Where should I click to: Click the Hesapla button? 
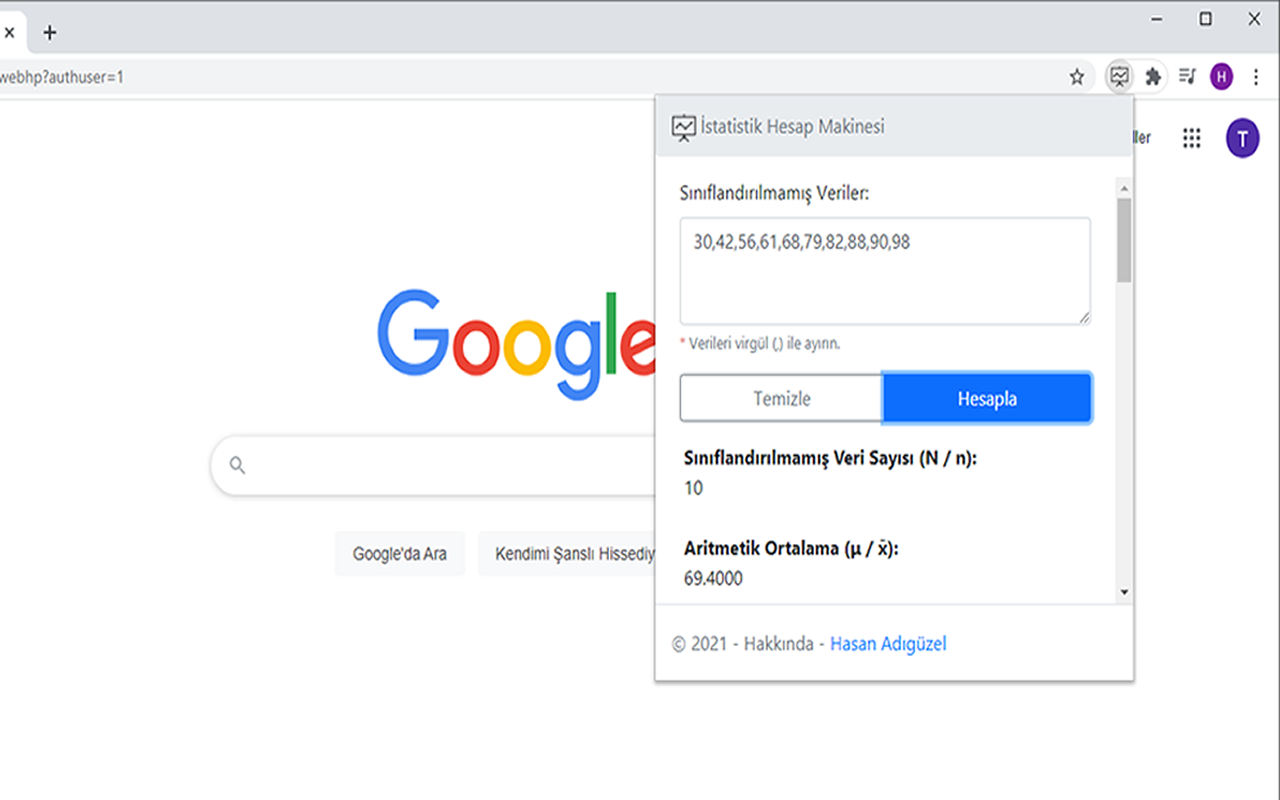[x=987, y=398]
